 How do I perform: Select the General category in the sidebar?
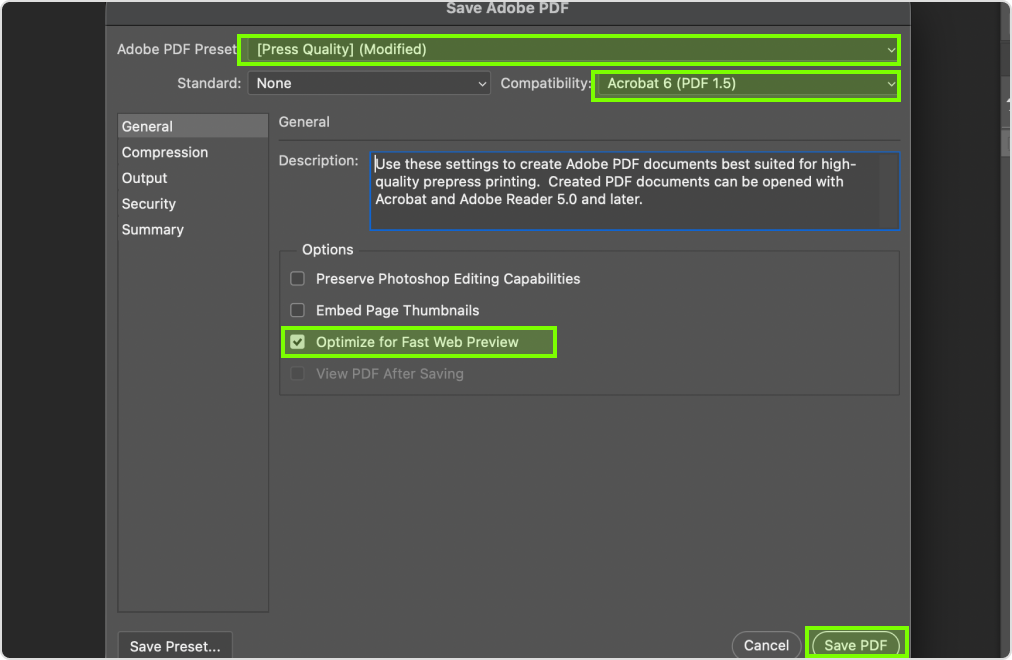(147, 127)
